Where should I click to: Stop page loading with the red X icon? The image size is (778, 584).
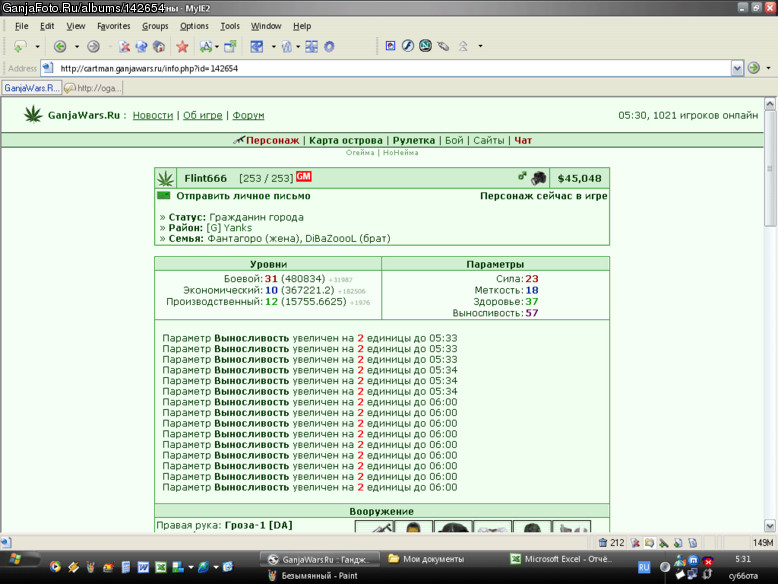point(125,46)
